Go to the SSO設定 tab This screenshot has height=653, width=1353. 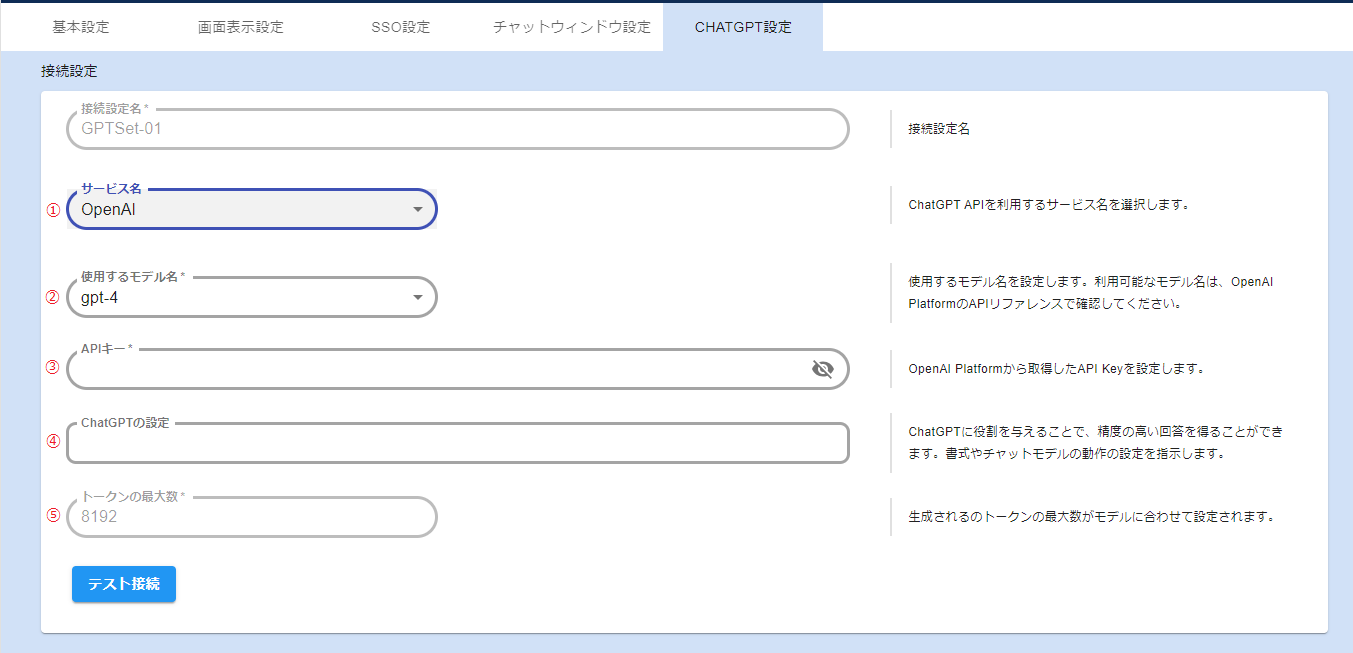coord(400,27)
